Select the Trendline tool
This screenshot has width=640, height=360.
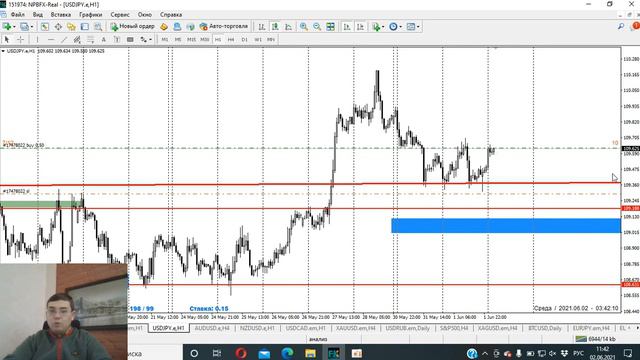(64, 40)
